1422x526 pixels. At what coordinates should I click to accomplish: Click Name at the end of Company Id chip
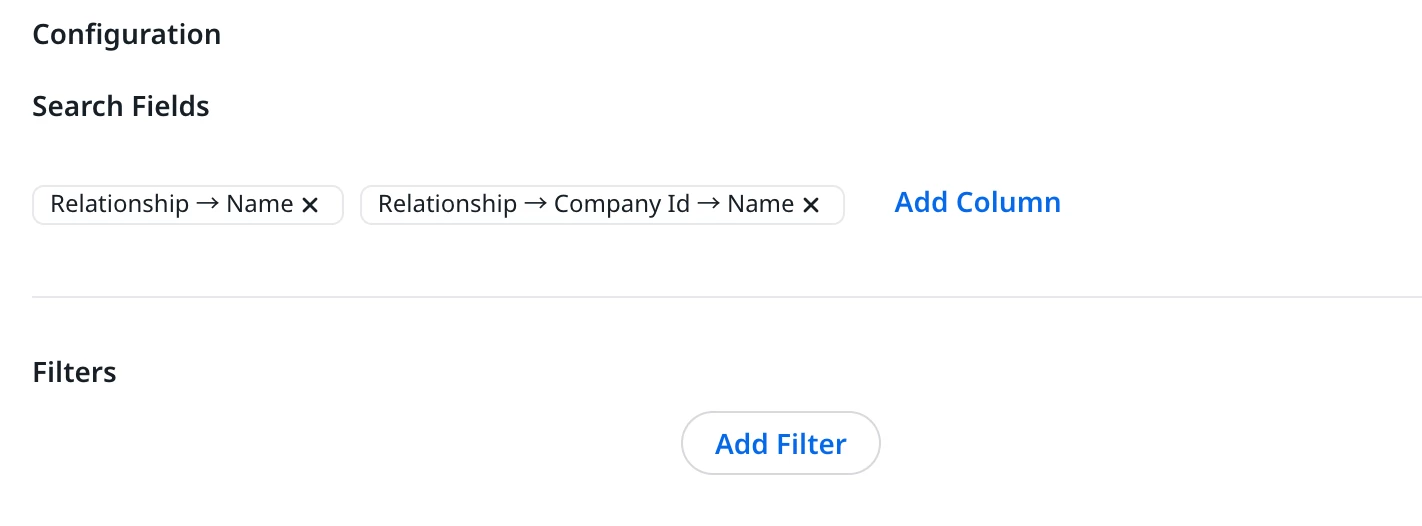click(x=760, y=204)
